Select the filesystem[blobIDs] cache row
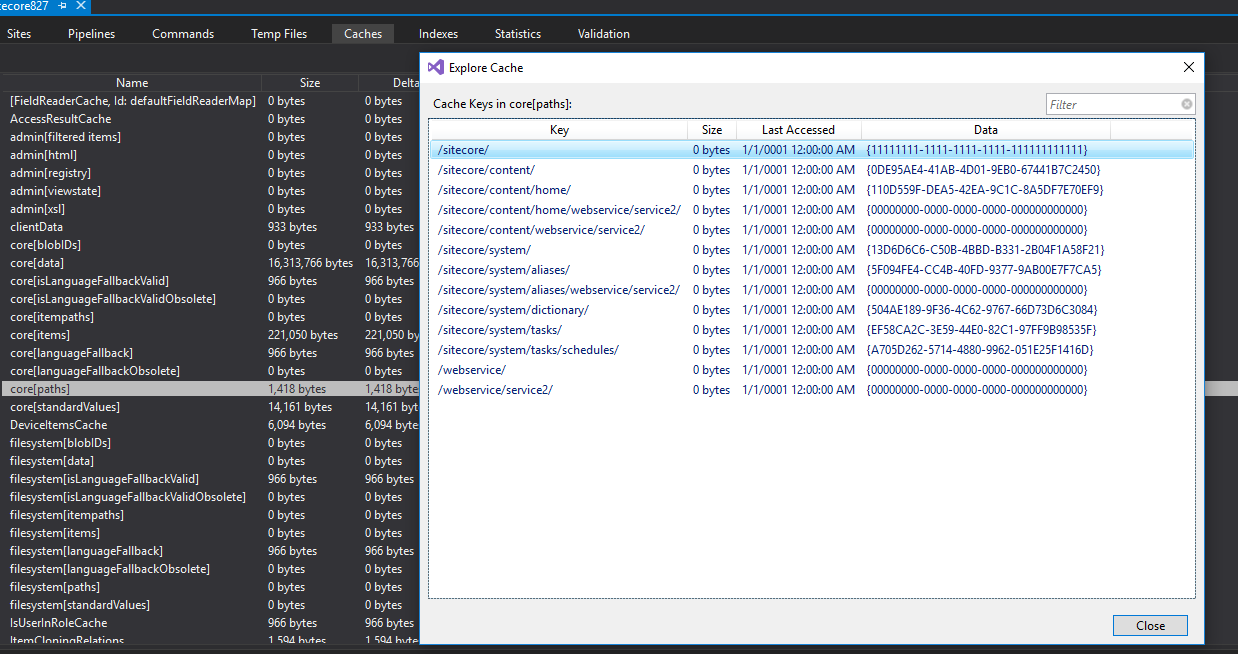The width and height of the screenshot is (1238, 654). pyautogui.click(x=210, y=443)
